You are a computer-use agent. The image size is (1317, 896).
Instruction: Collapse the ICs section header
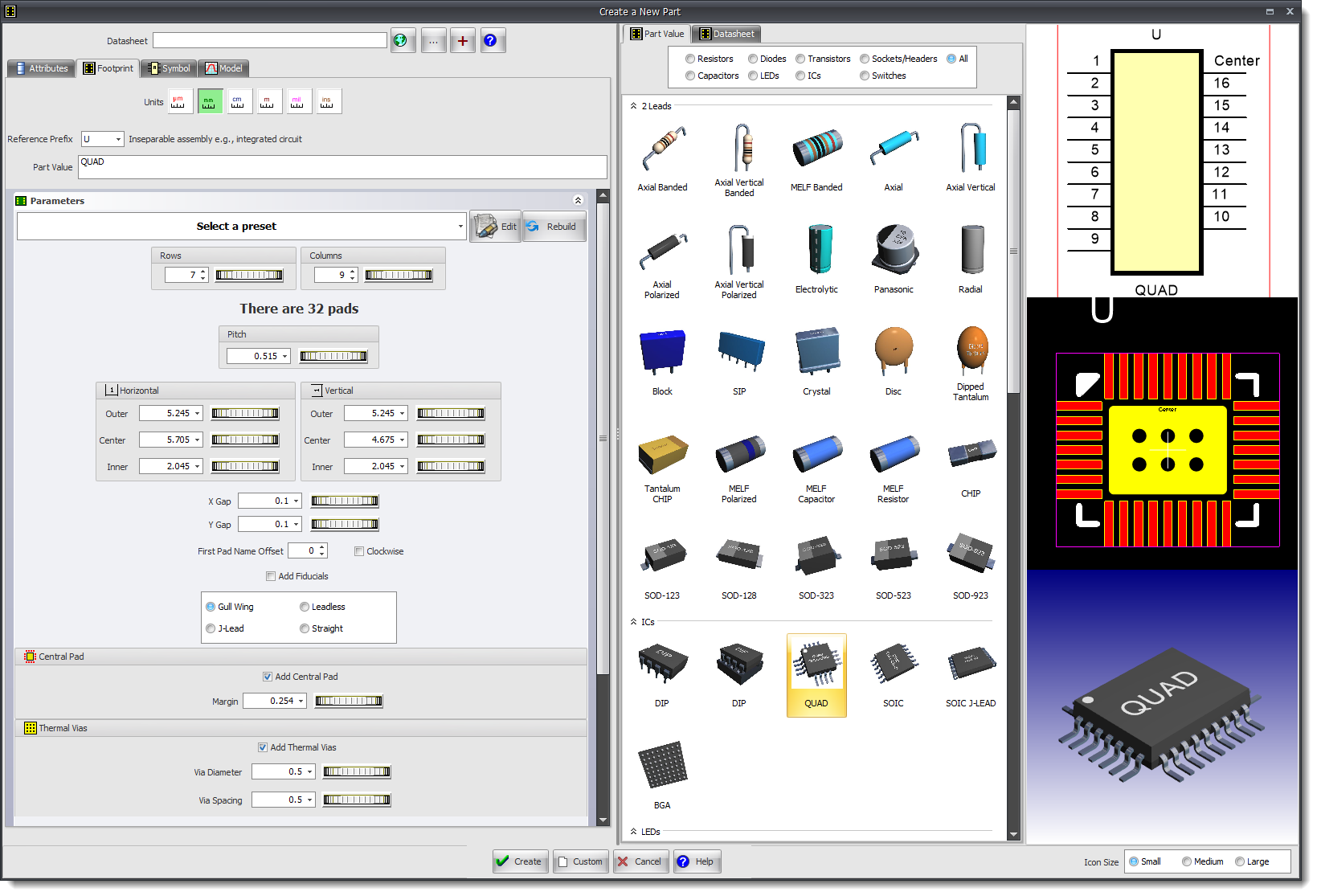634,621
